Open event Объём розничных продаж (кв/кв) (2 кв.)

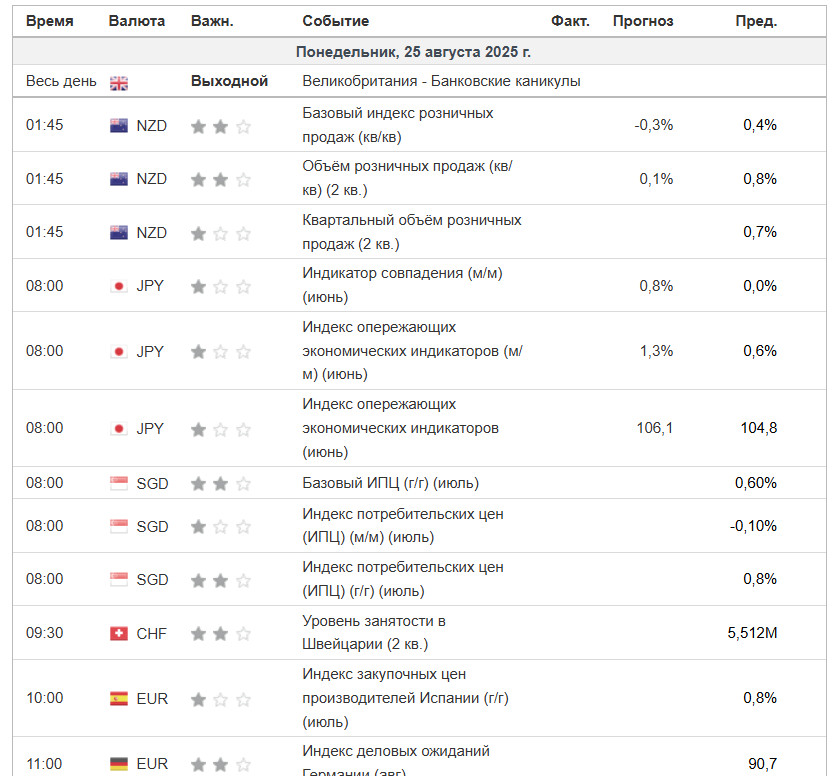point(407,178)
